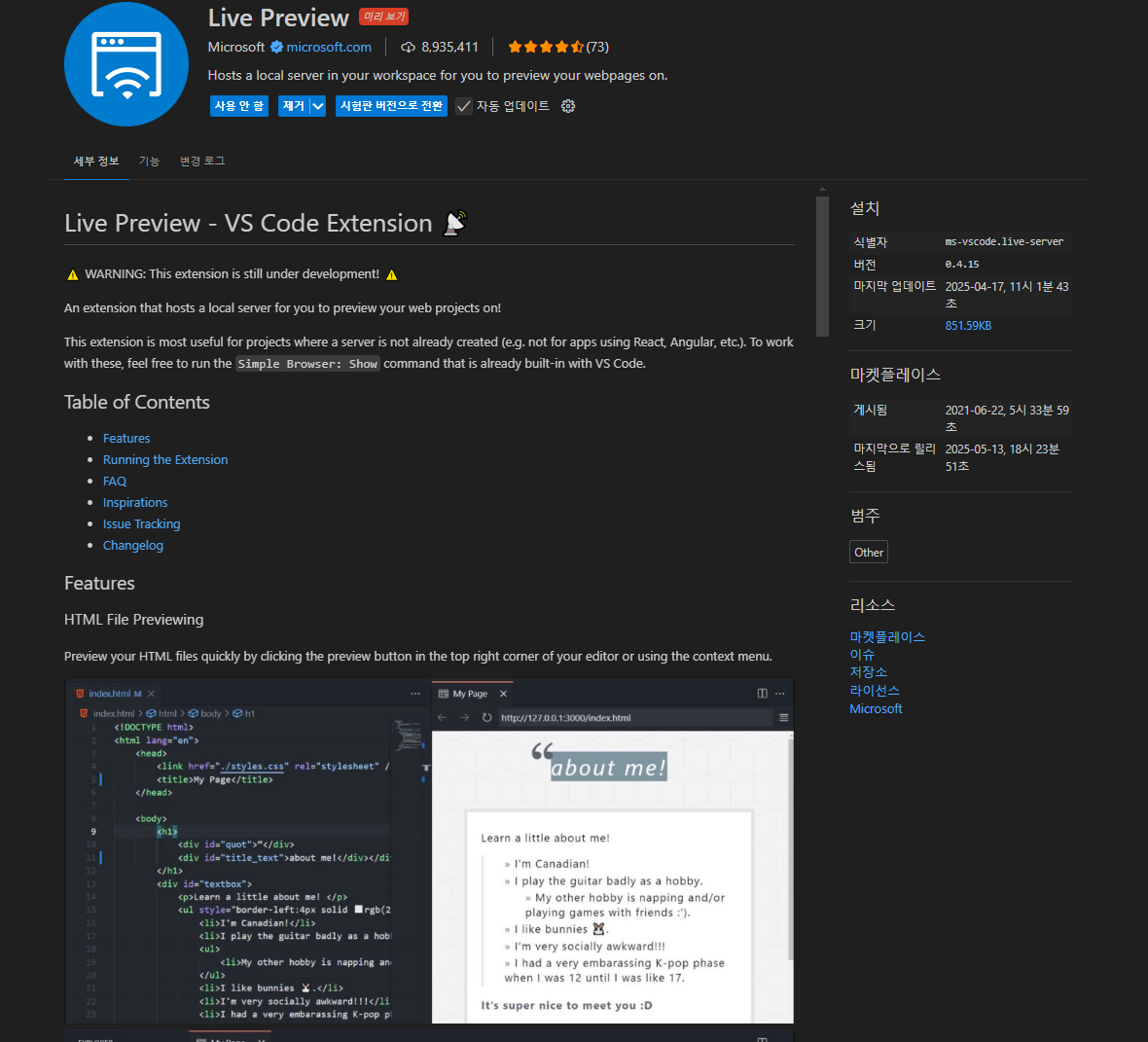Toggle the auto update checkbox
The height and width of the screenshot is (1042, 1148).
(x=463, y=106)
